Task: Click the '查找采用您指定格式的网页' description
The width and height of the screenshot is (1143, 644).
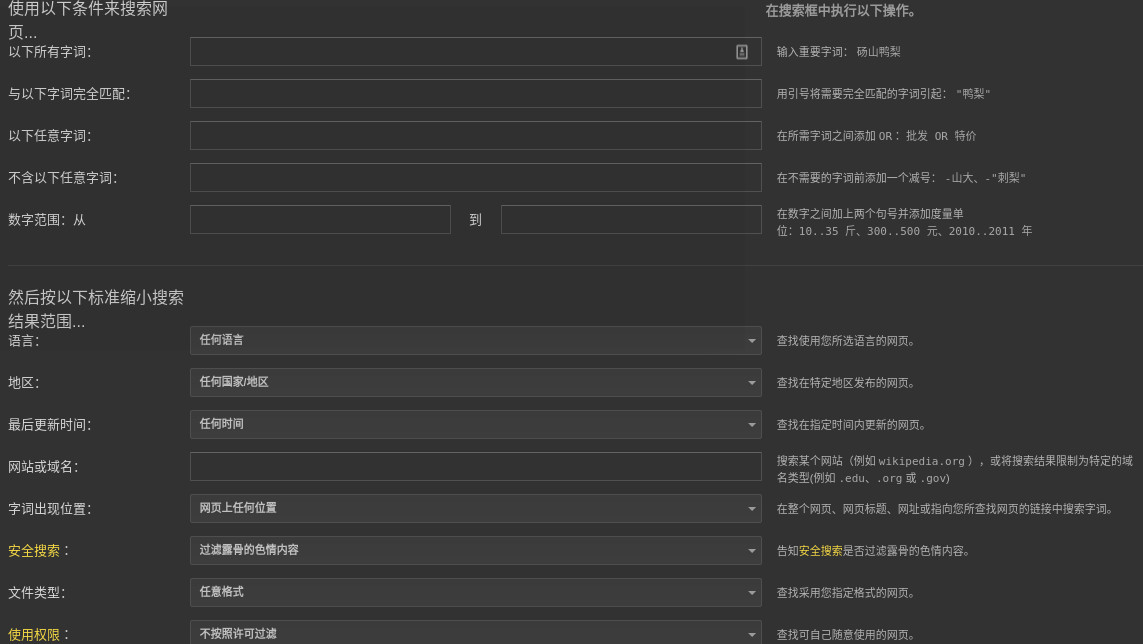Action: click(x=846, y=593)
